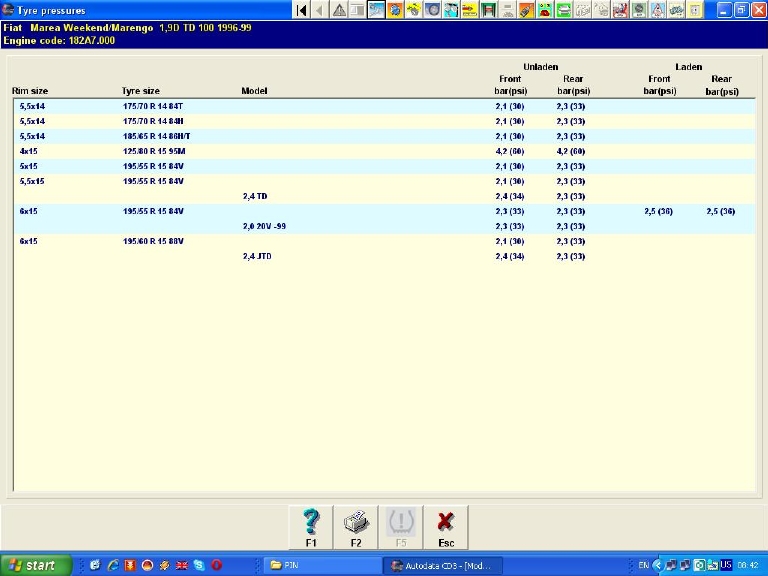768x576 pixels.
Task: Jump to first page with the bar-arrow icon
Action: pyautogui.click(x=301, y=10)
